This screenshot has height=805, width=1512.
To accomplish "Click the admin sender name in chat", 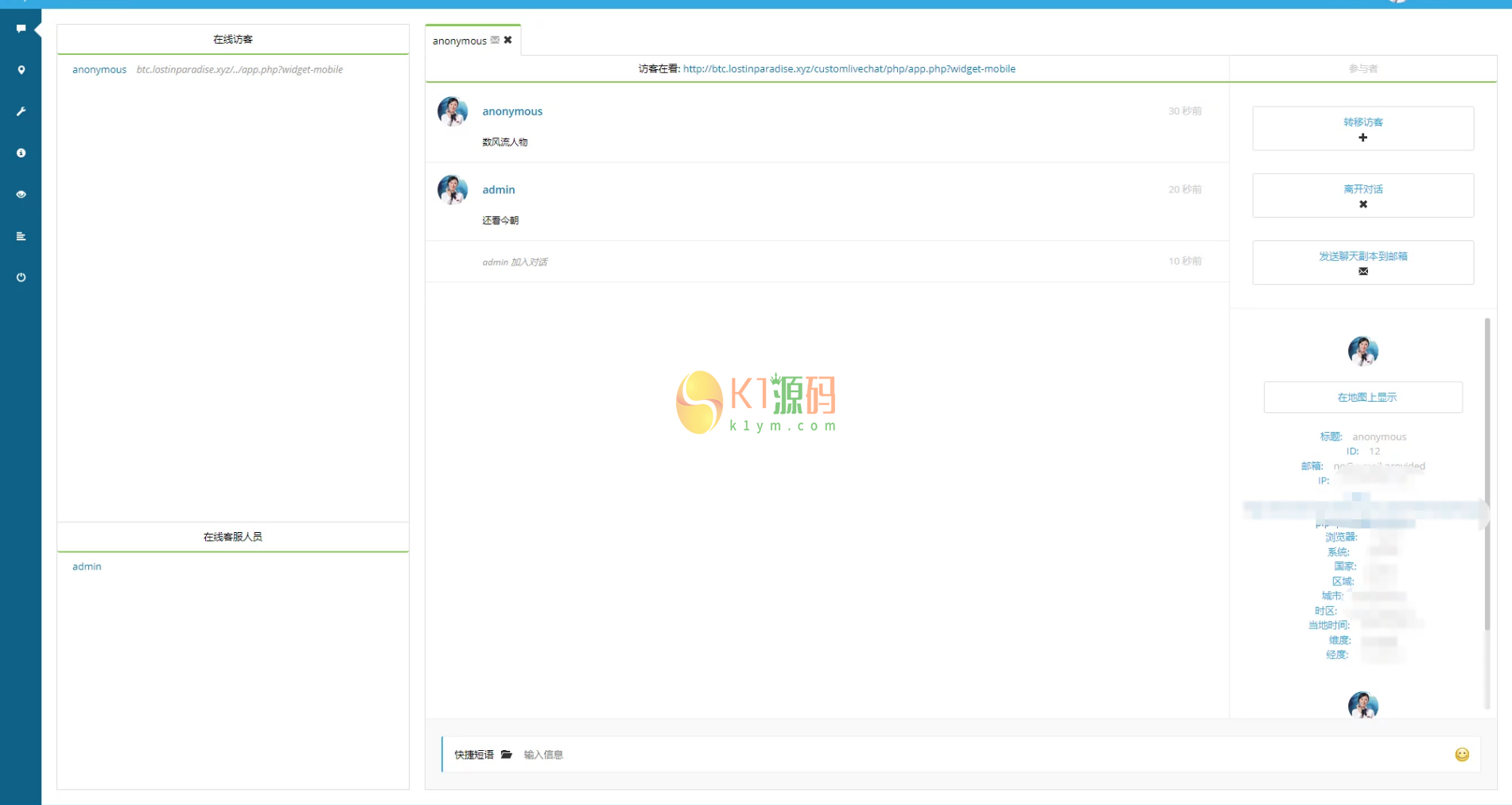I will 499,190.
